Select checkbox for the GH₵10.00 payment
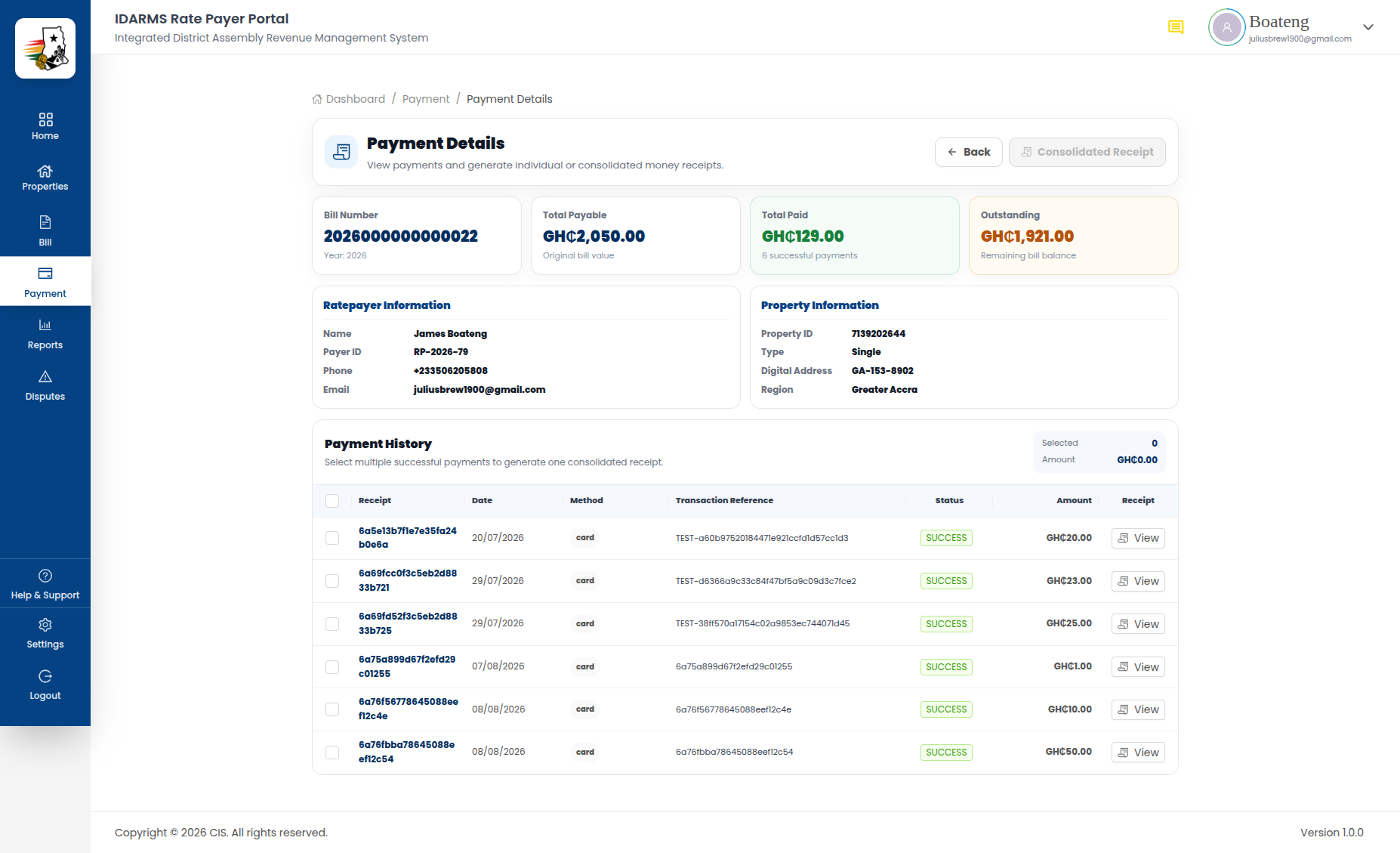1400x853 pixels. [332, 709]
